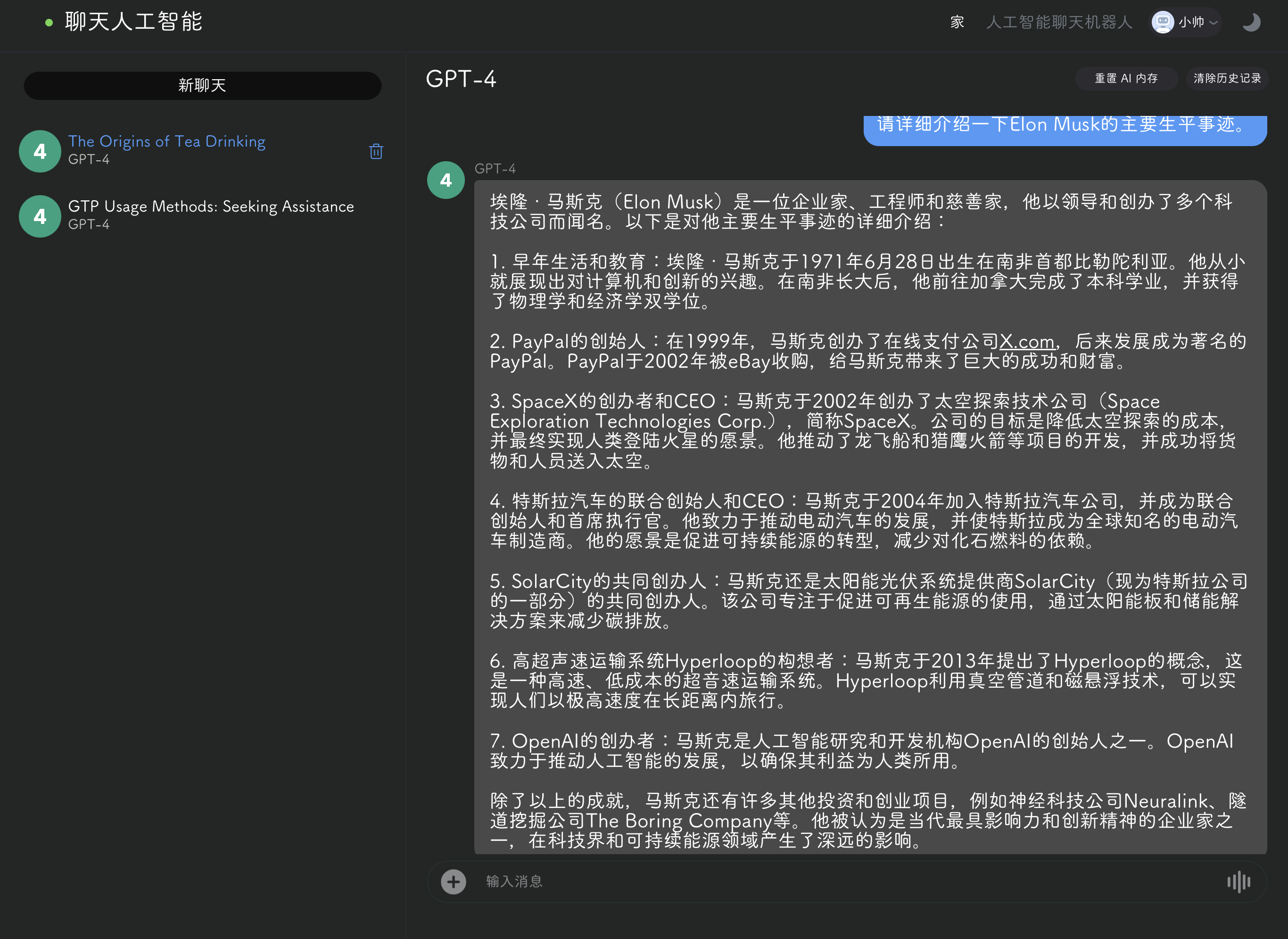
Task: Expand the 小帅 user dropdown chevron
Action: [1213, 23]
